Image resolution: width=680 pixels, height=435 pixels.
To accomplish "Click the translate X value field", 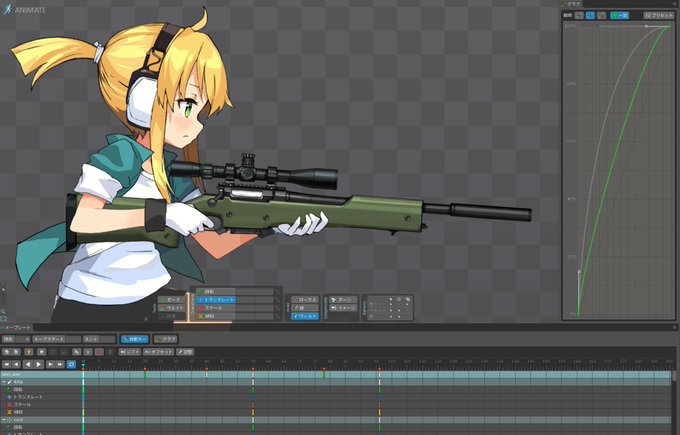I will pos(245,300).
